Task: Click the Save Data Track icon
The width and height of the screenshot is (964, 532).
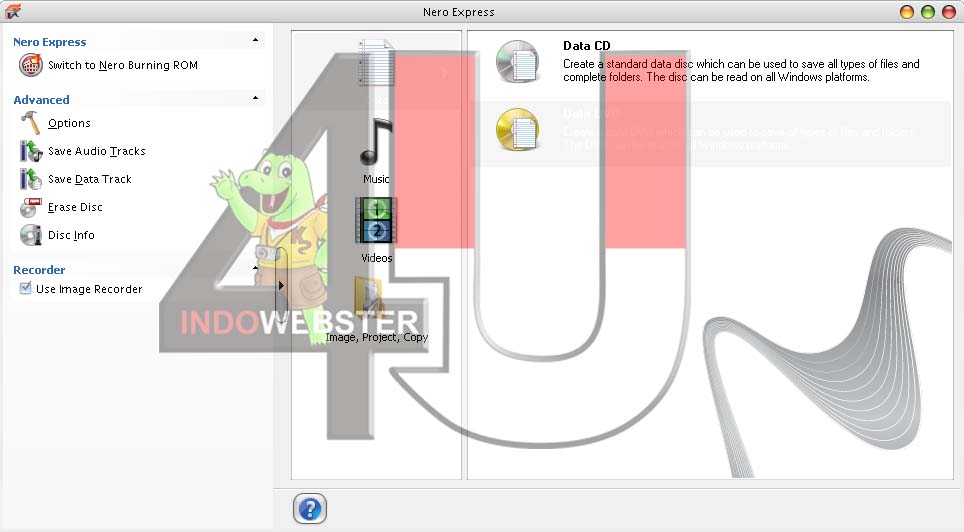Action: click(31, 179)
